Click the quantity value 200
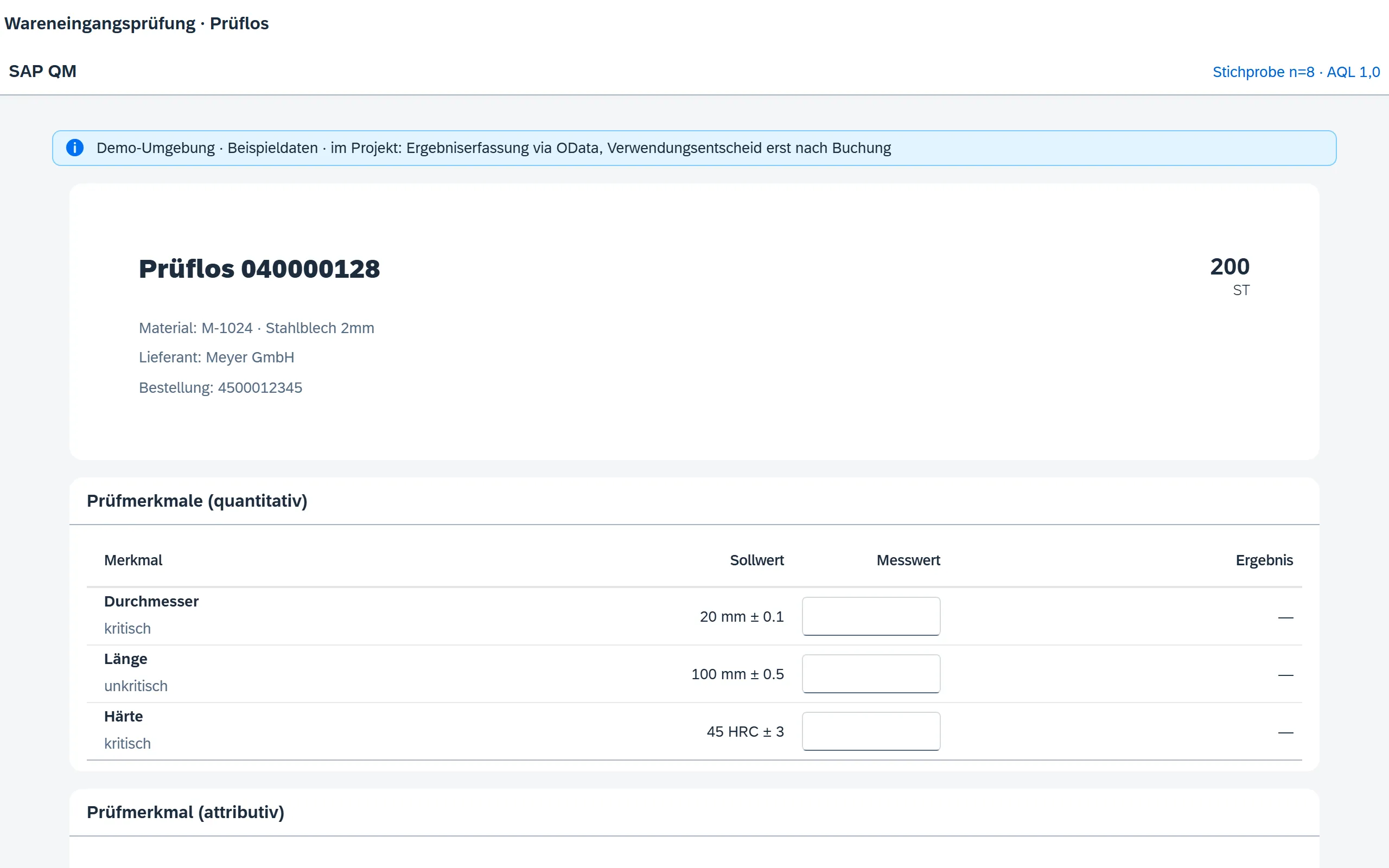The height and width of the screenshot is (868, 1389). (x=1229, y=266)
